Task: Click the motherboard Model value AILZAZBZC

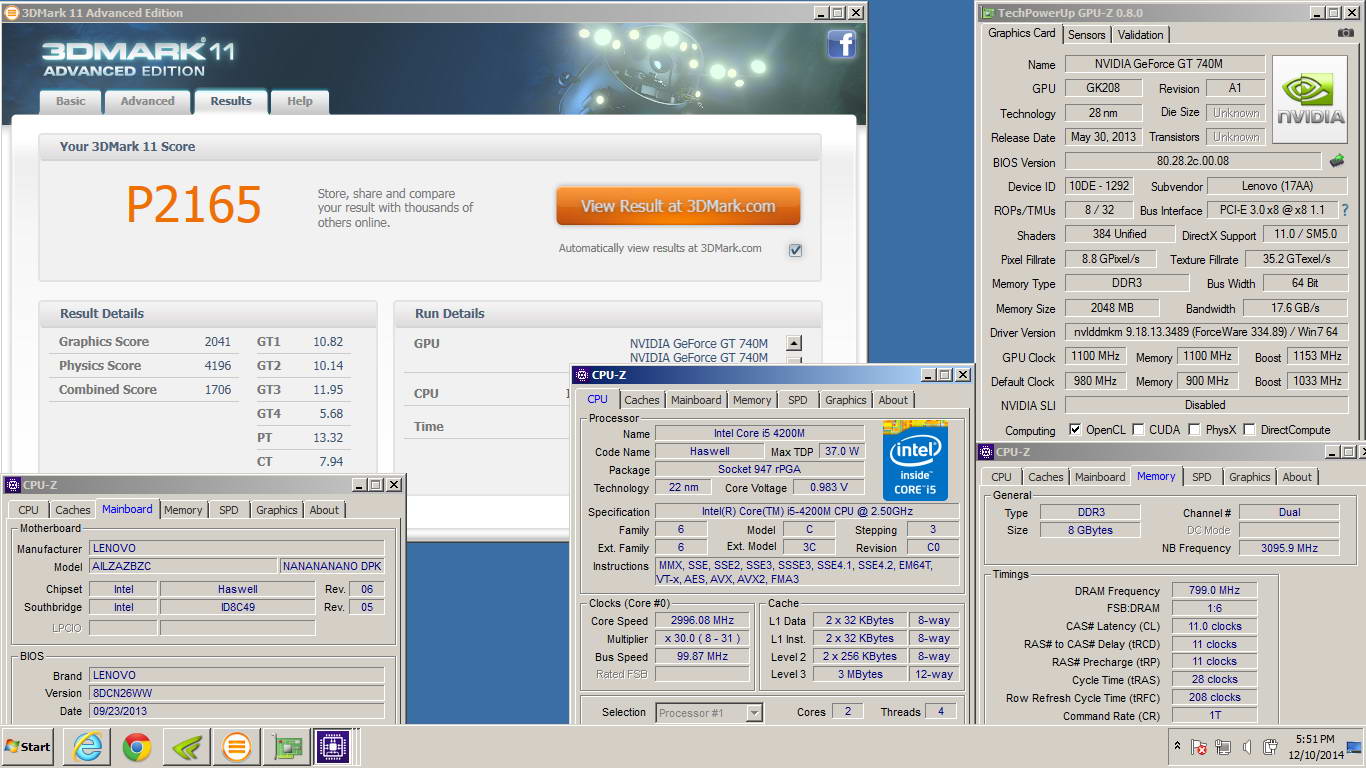Action: pyautogui.click(x=183, y=566)
